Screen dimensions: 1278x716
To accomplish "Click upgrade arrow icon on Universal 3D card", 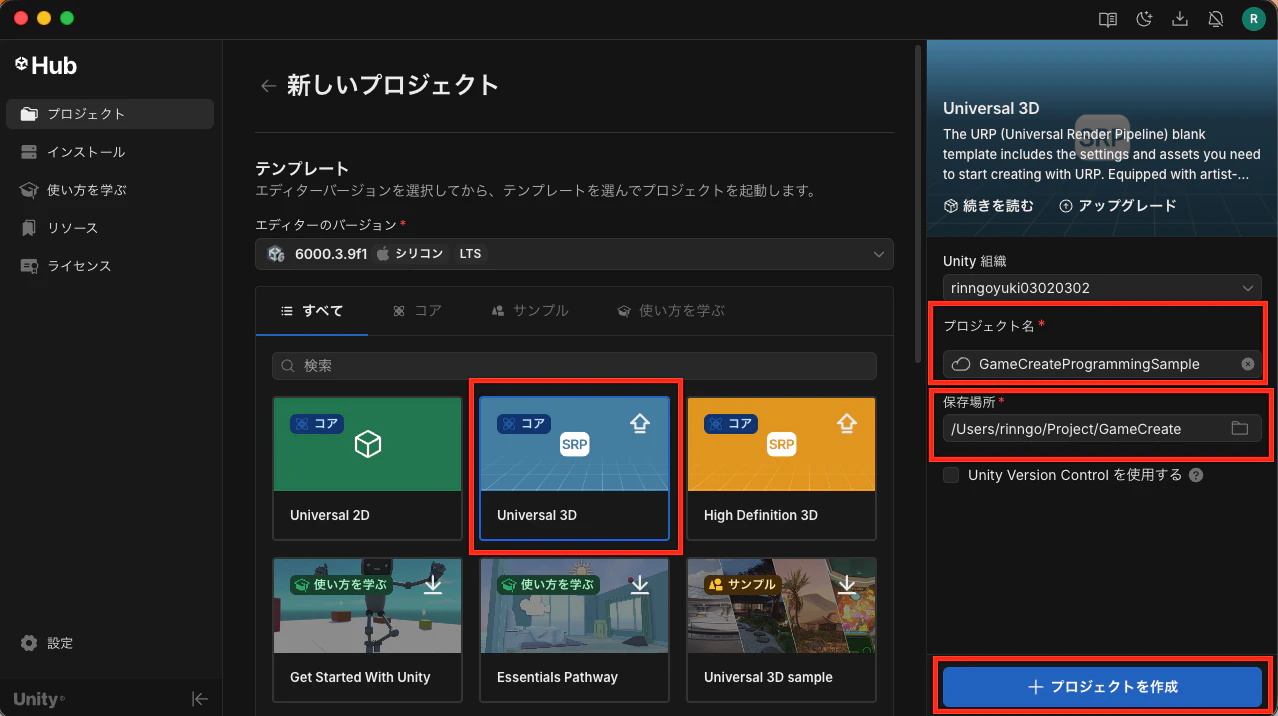I will (x=640, y=423).
